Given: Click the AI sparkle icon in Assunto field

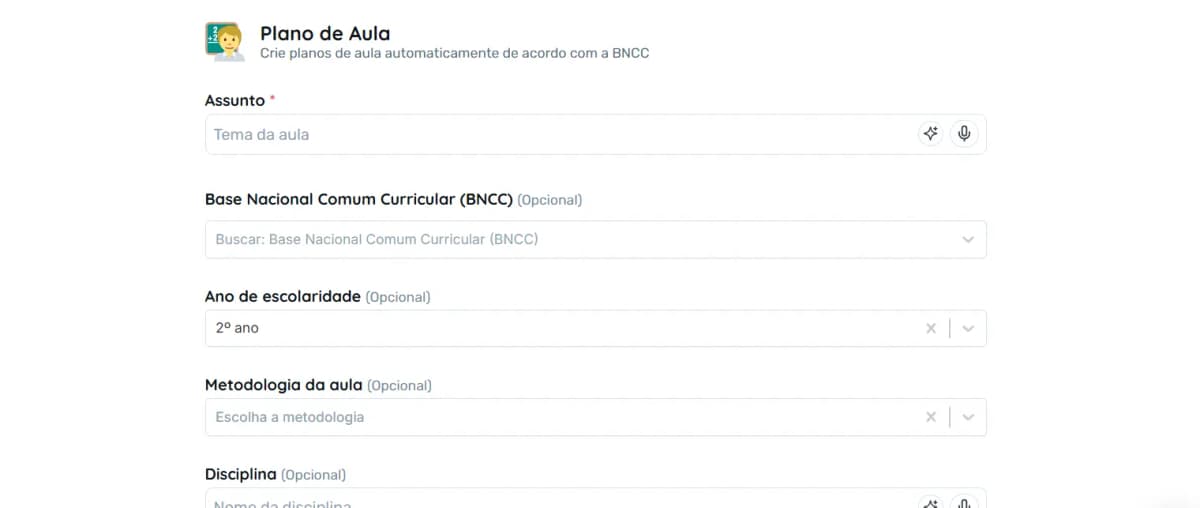Looking at the screenshot, I should tap(931, 134).
